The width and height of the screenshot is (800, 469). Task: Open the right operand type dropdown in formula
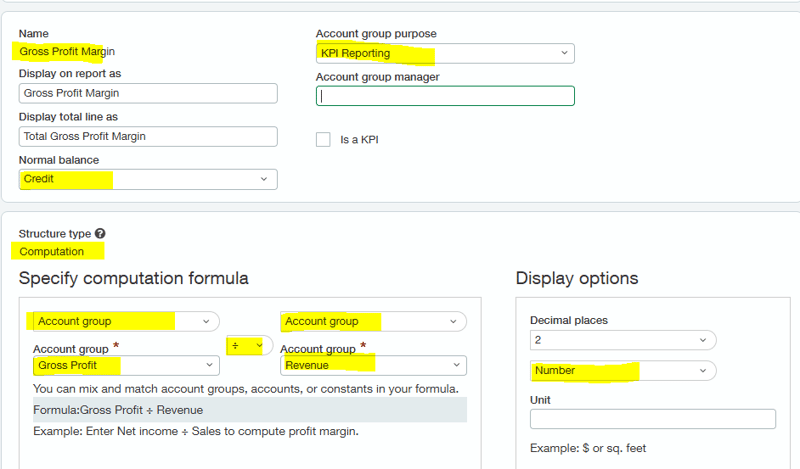(x=372, y=321)
